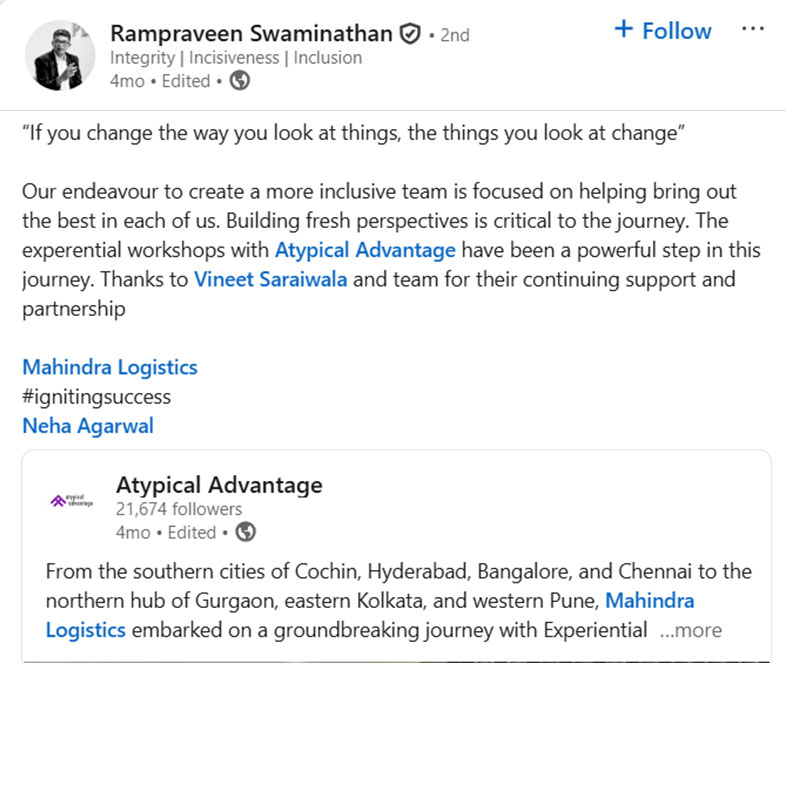
Task: Click the globe icon in shared post
Action: (245, 532)
